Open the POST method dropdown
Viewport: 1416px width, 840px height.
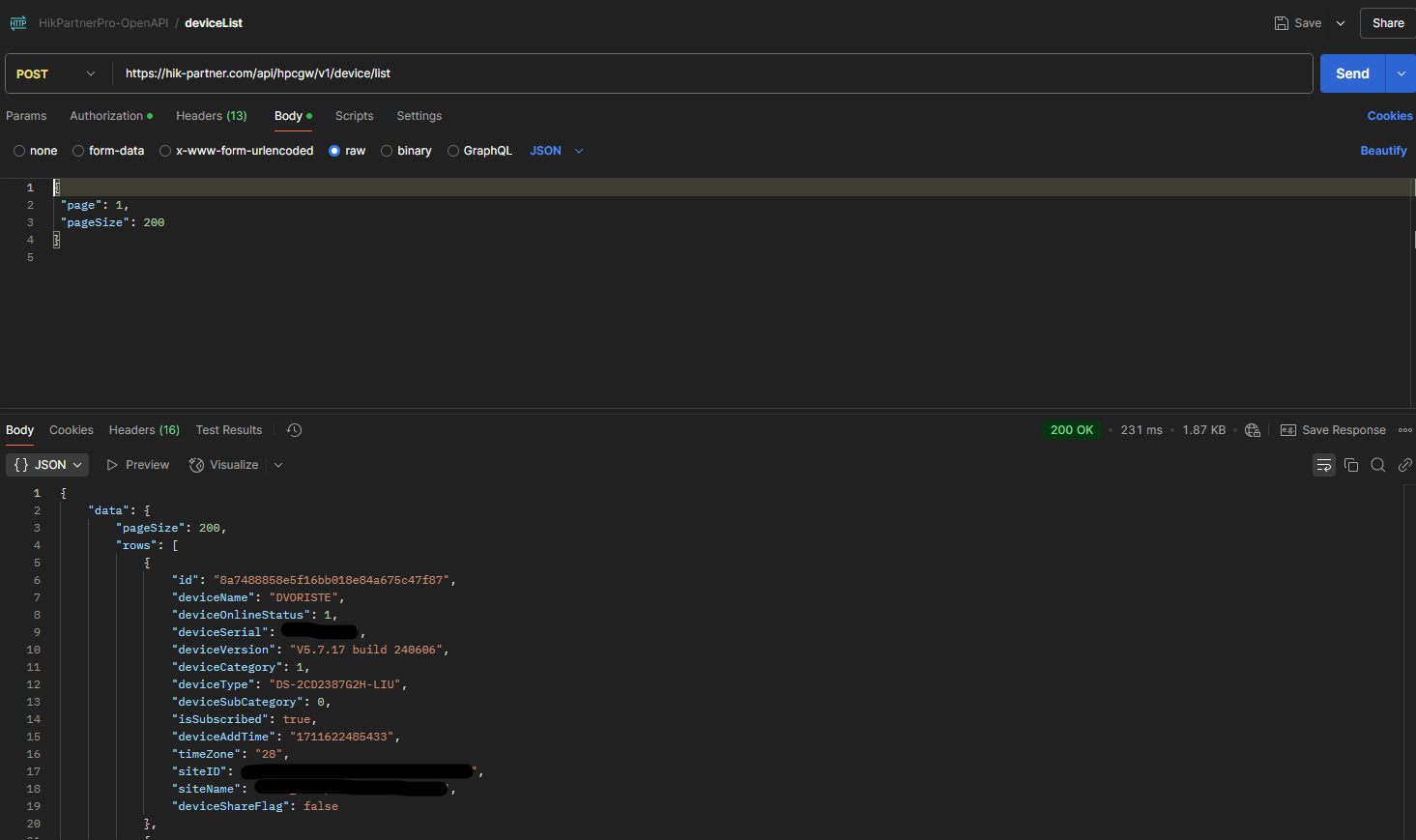[x=56, y=72]
